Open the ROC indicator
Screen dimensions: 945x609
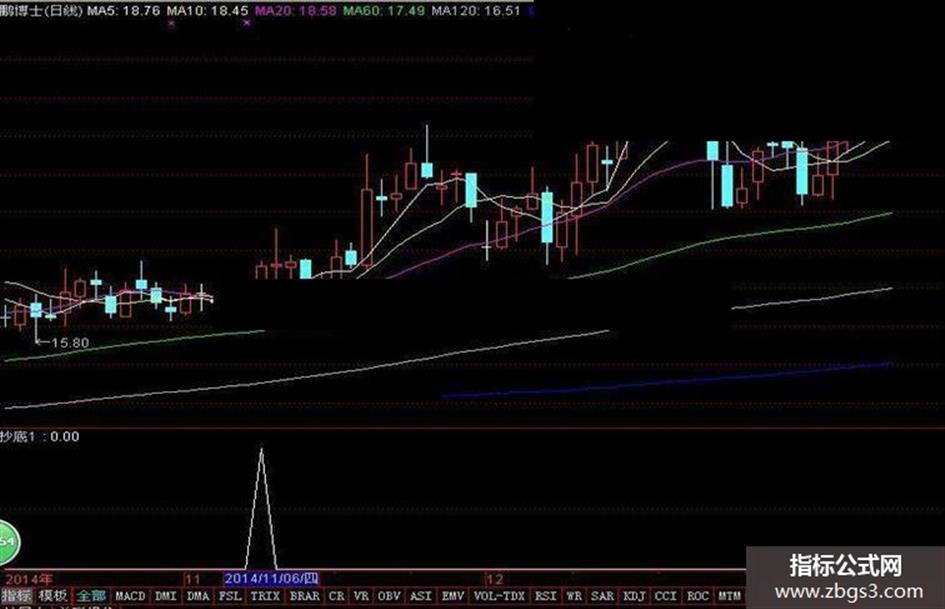(x=697, y=596)
